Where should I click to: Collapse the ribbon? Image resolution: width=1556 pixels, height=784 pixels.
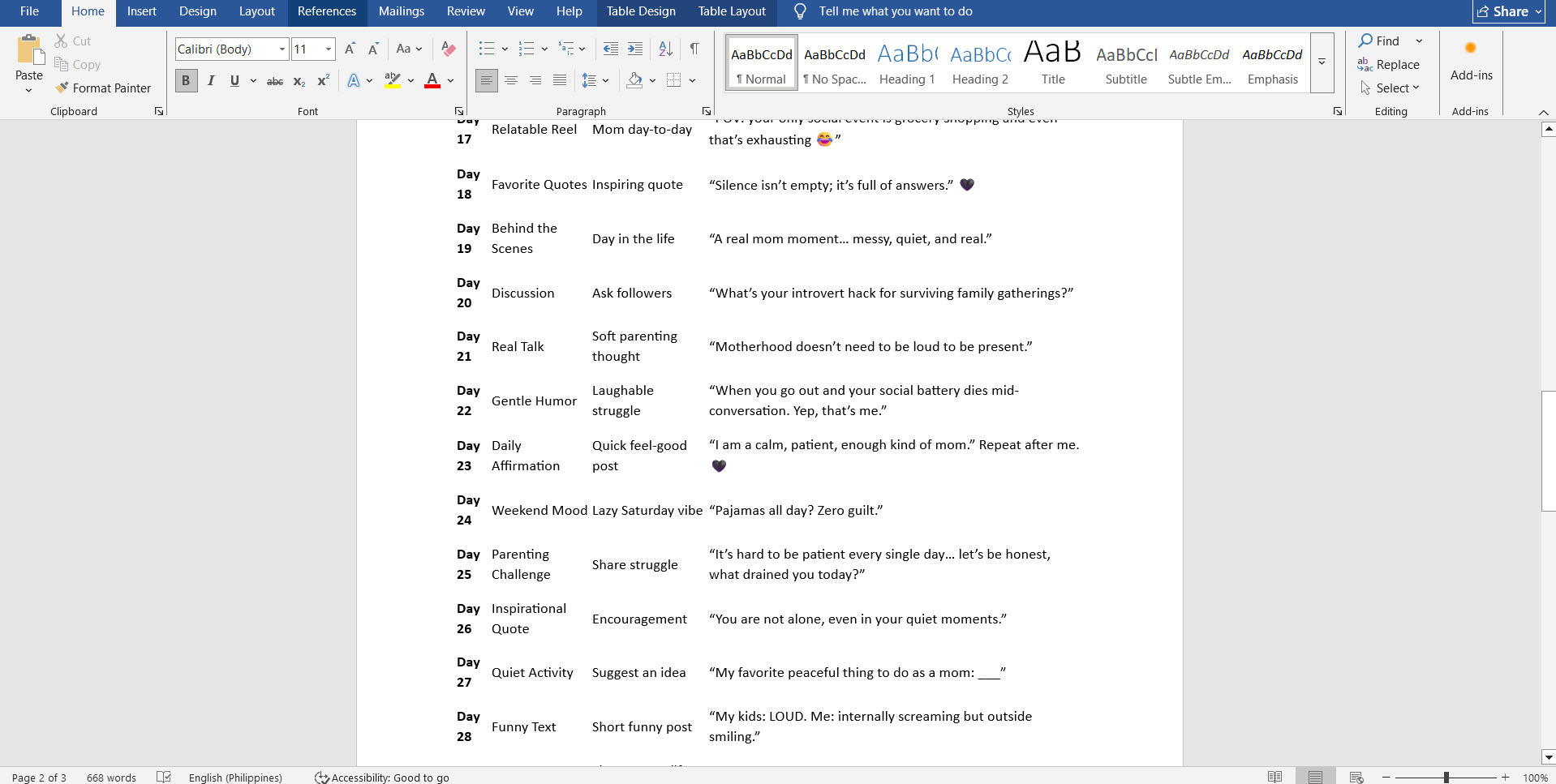(1543, 112)
